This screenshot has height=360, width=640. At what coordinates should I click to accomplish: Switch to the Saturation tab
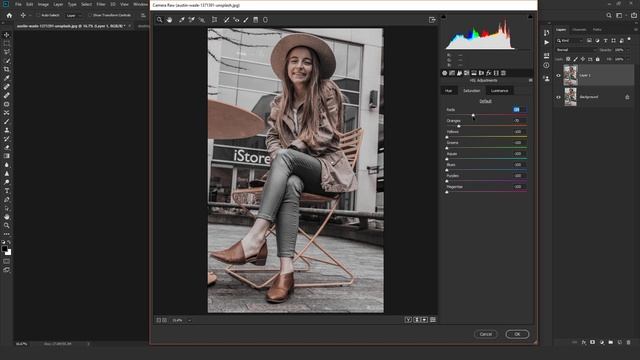(471, 91)
